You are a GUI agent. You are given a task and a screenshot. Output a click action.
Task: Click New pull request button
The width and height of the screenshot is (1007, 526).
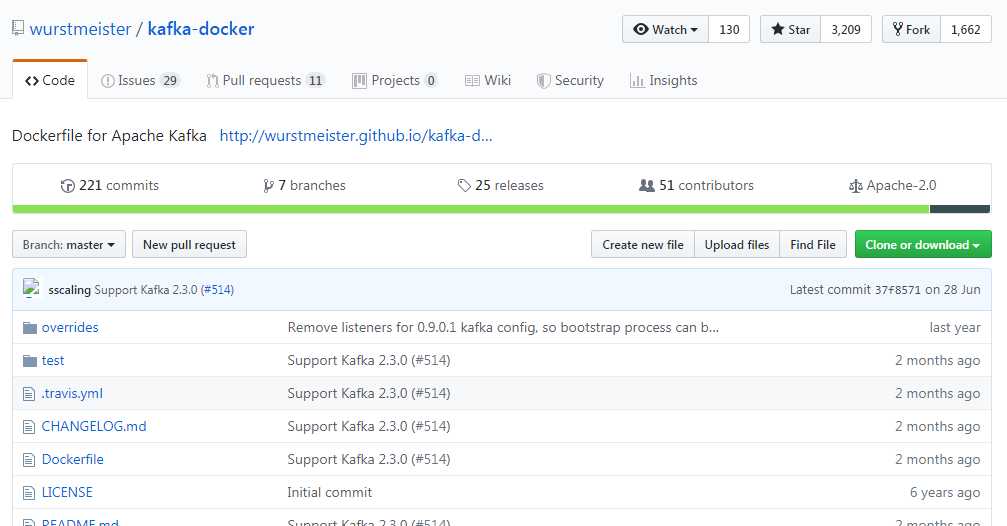point(189,245)
